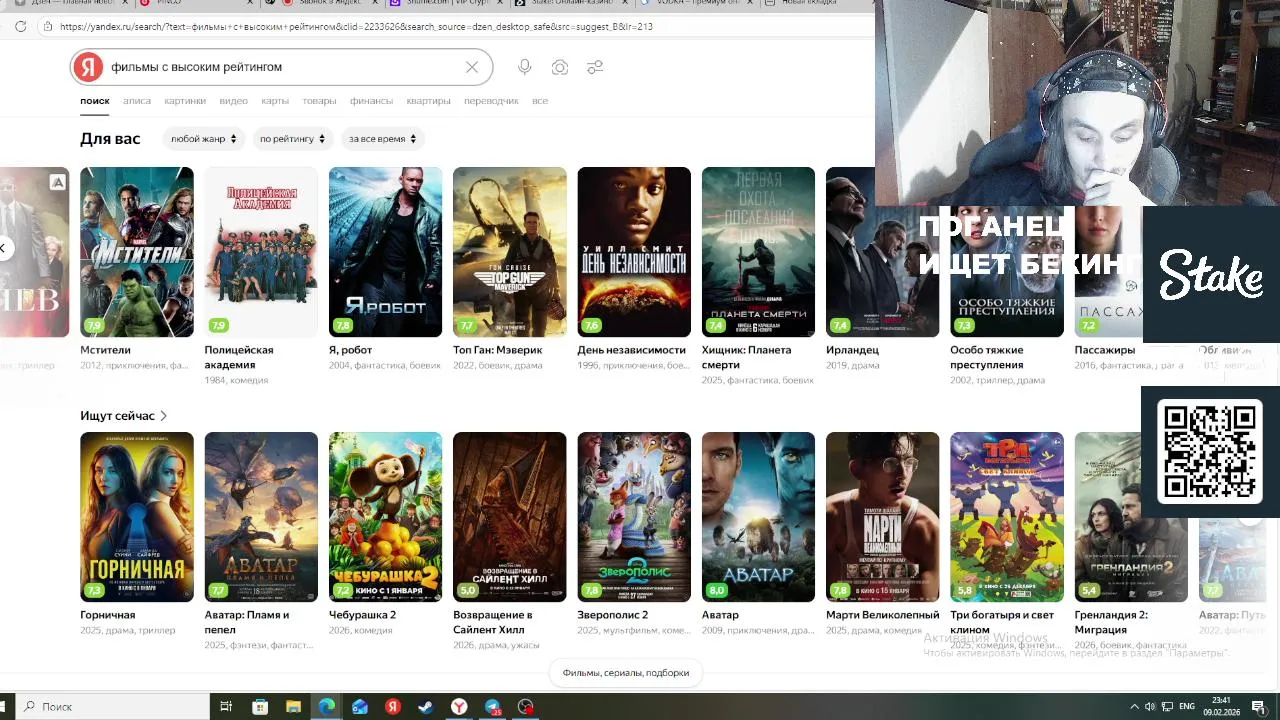Open the 'финансы' tab

(x=371, y=101)
